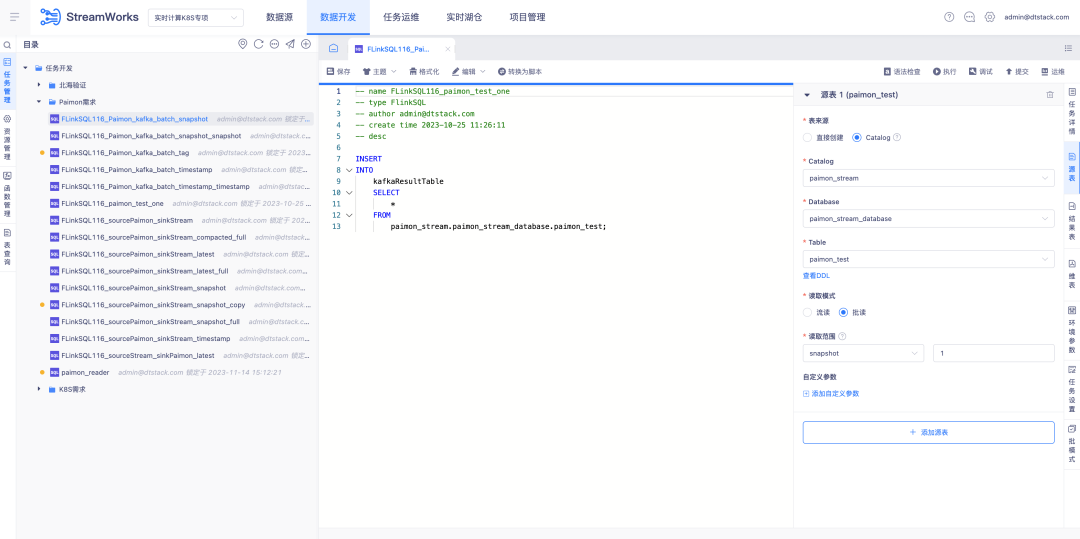Open 函数管理 in the left sidebar
Screen dimensions: 1080x539
coord(8,195)
